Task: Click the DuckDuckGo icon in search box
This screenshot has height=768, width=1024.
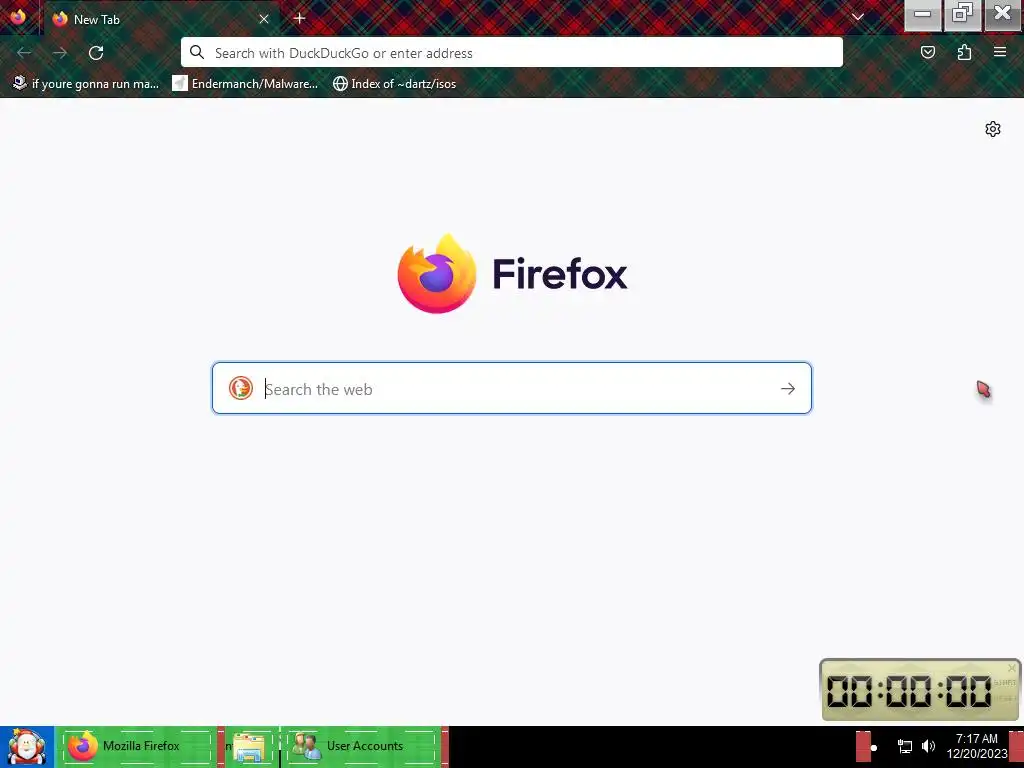Action: point(240,388)
